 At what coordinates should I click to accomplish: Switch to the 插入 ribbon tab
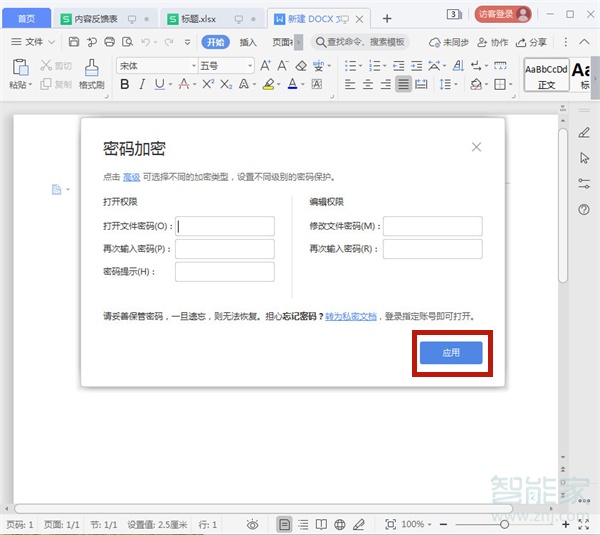click(248, 42)
